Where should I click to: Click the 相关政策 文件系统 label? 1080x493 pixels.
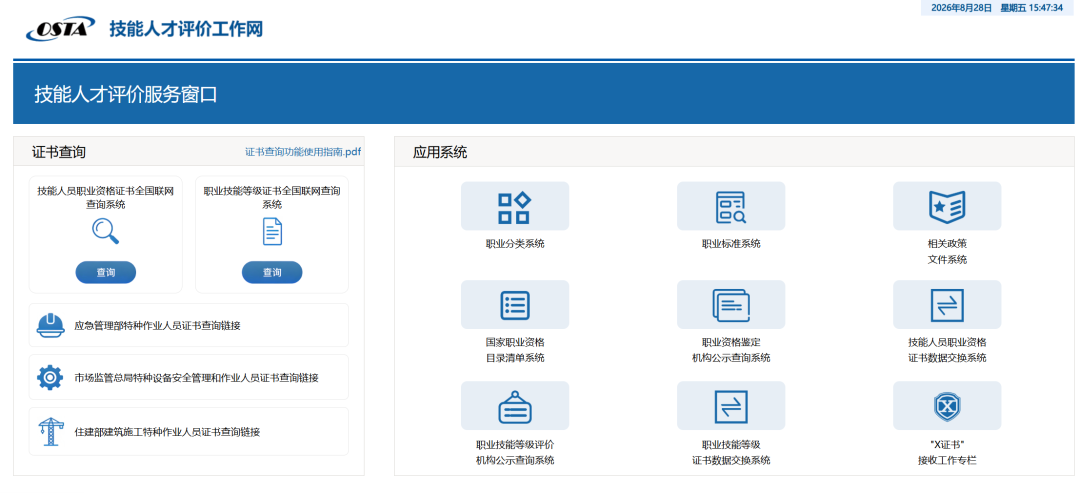point(947,251)
